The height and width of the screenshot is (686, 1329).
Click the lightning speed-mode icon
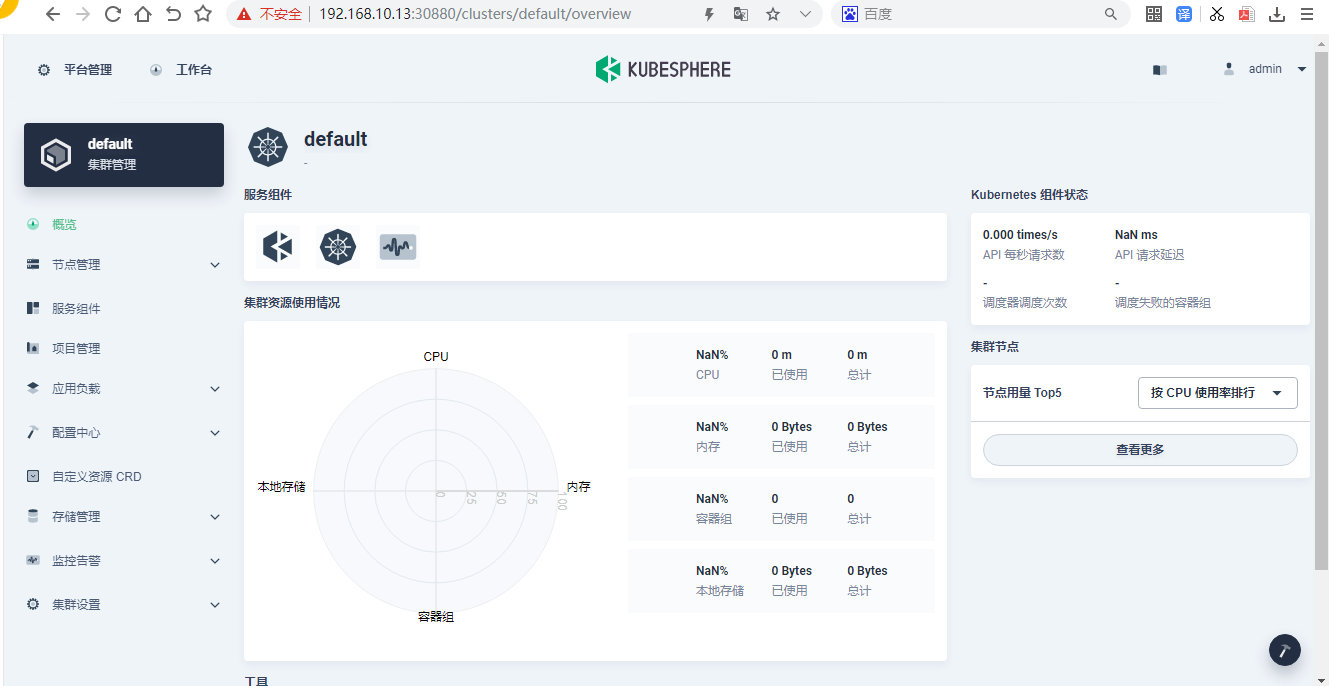[709, 14]
